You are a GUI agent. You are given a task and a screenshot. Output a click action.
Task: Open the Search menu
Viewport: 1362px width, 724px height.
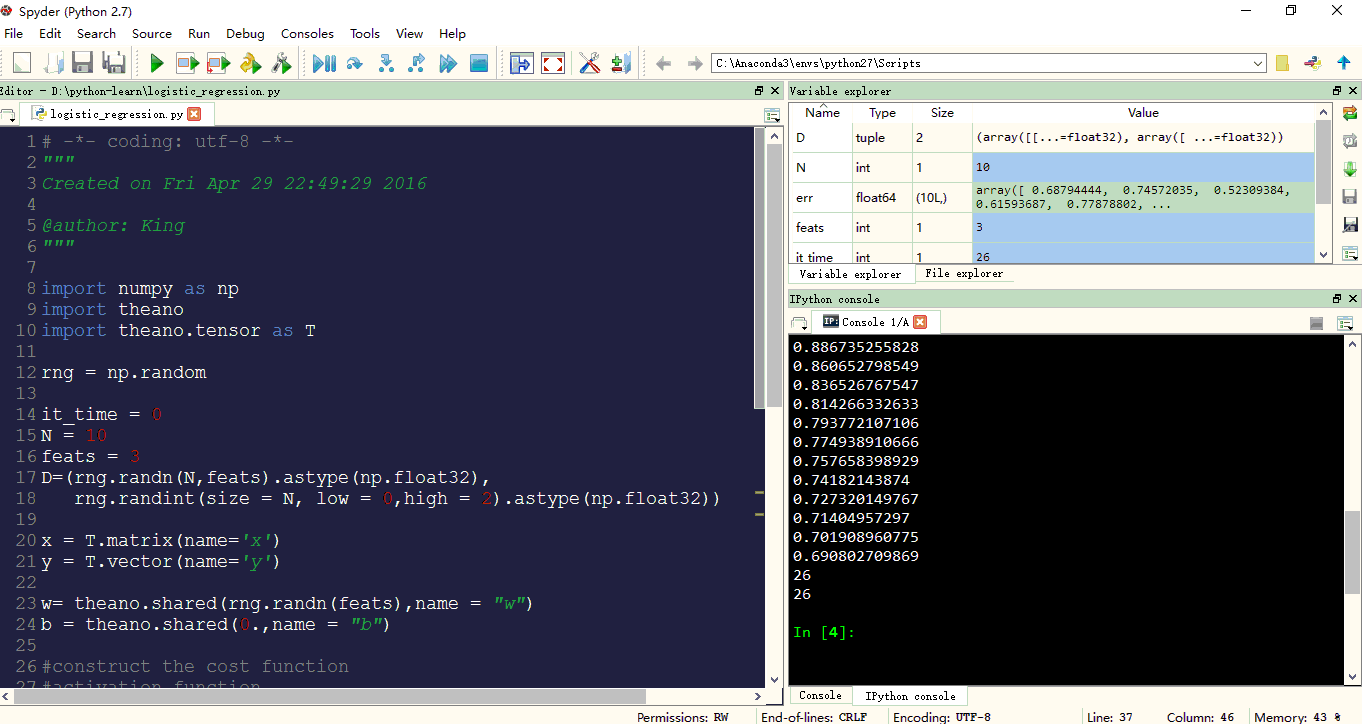tap(96, 33)
